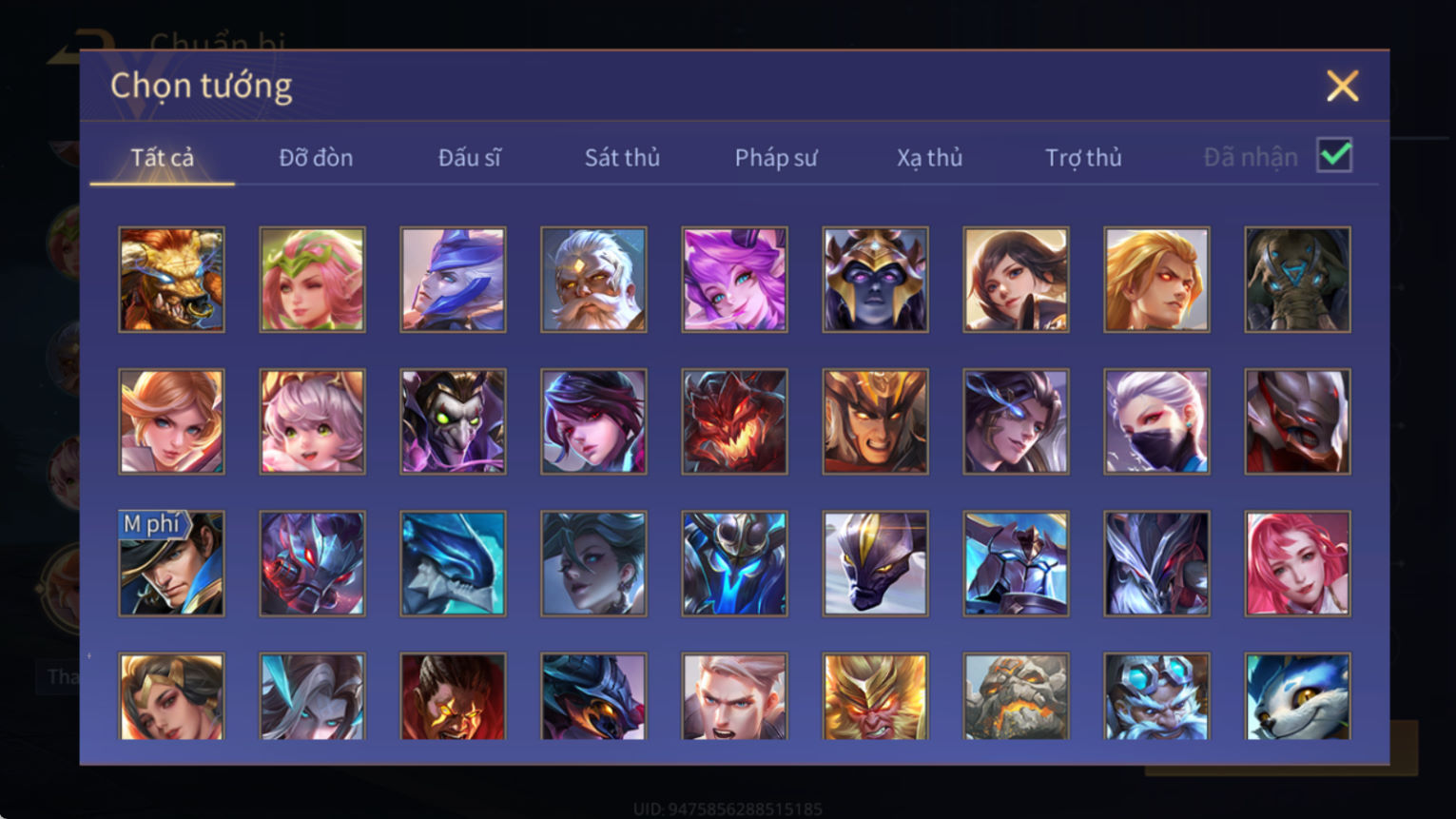Switch to the "Đỡ đòn" tab
The height and width of the screenshot is (819, 1456).
point(316,158)
